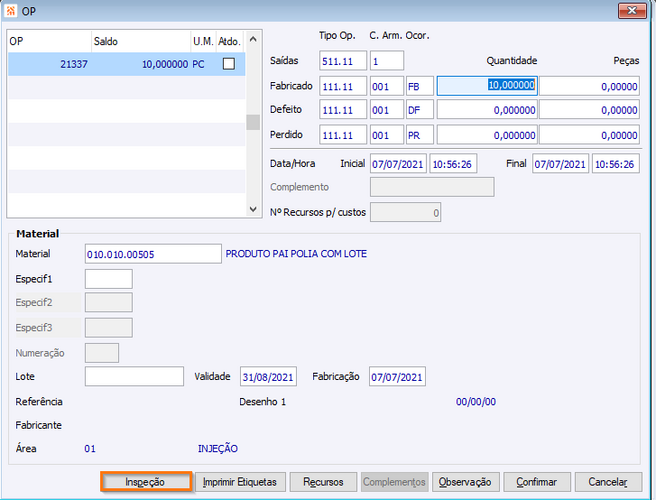Click the Fabricado C. Arm. field 001
The height and width of the screenshot is (500, 656).
point(387,86)
